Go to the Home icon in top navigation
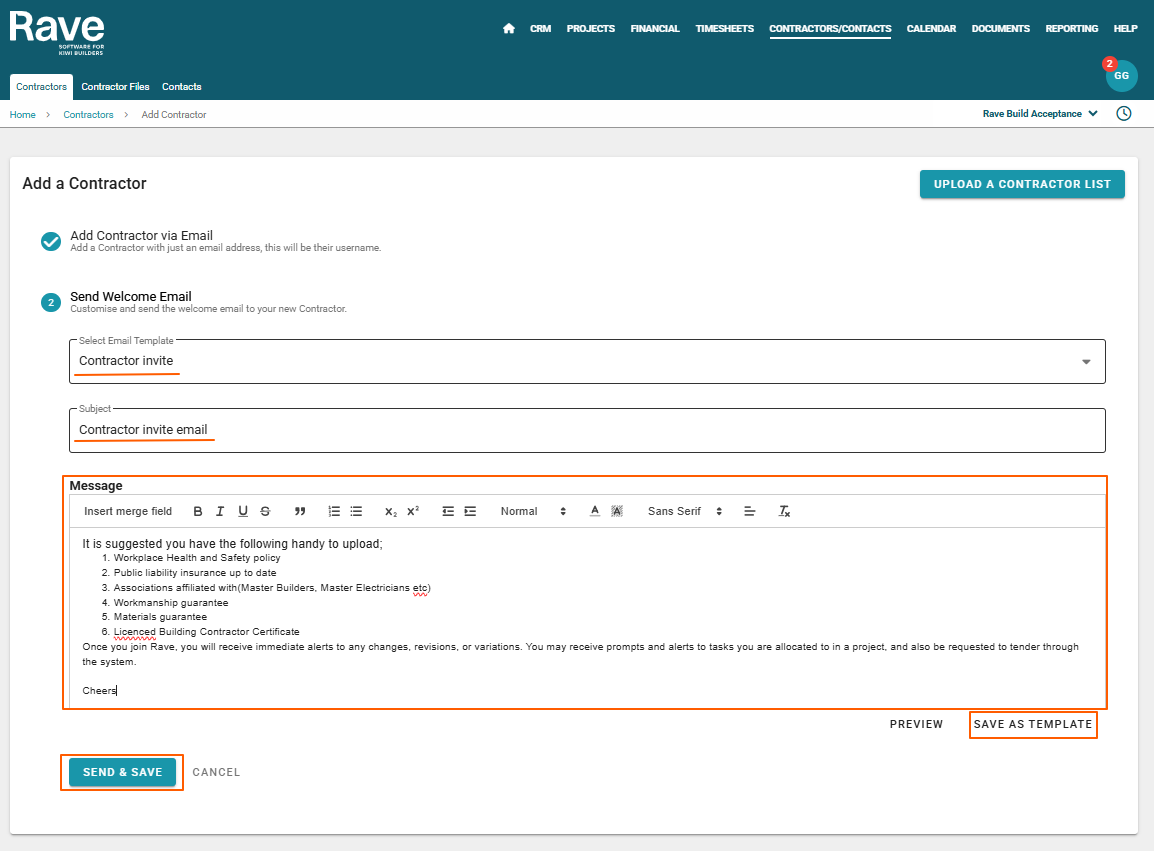This screenshot has height=851, width=1154. click(509, 29)
